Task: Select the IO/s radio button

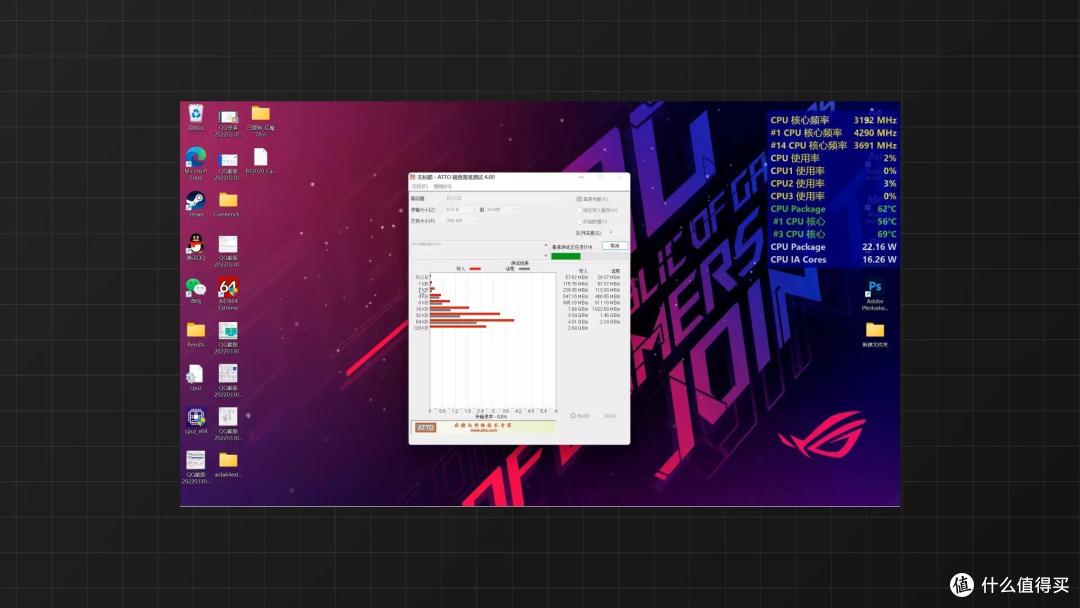Action: pos(599,416)
